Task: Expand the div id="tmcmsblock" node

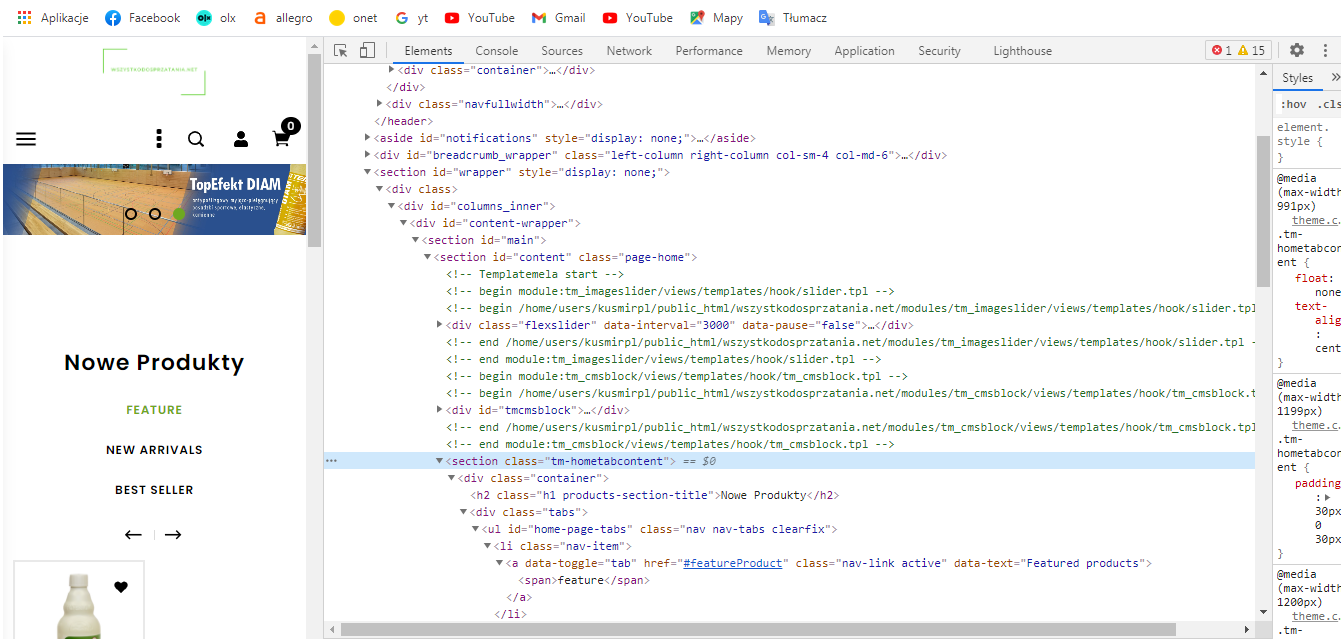Action: coord(440,410)
